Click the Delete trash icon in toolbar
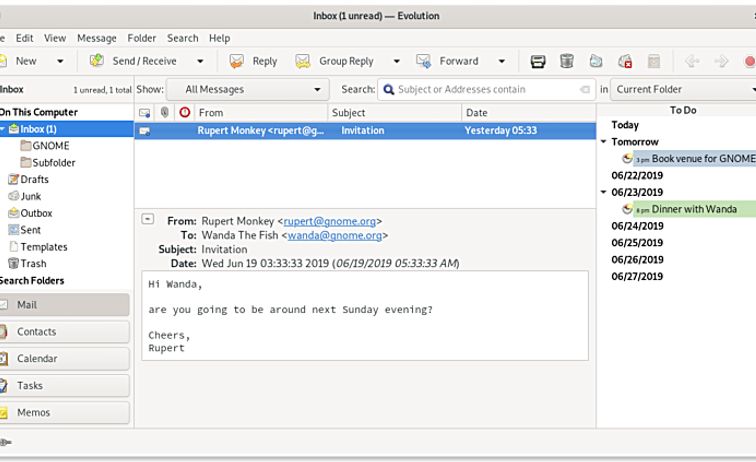The width and height of the screenshot is (756, 462). click(x=567, y=61)
